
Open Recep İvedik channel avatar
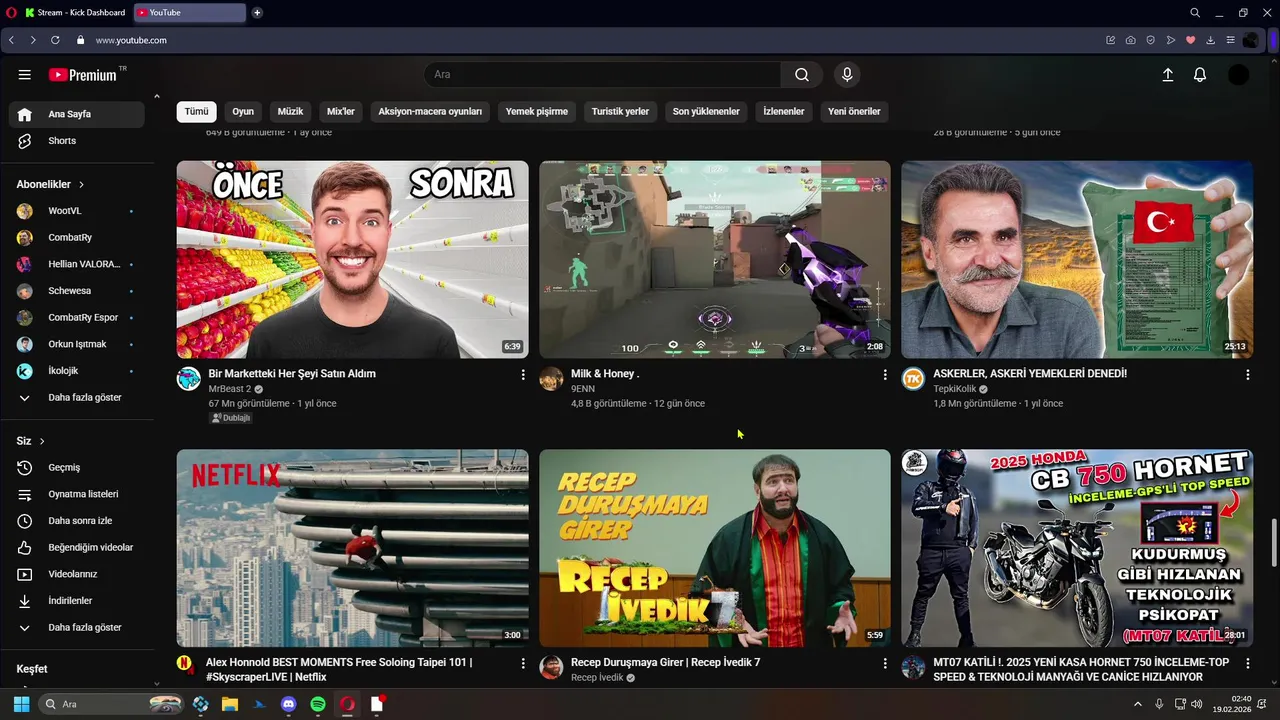(551, 667)
